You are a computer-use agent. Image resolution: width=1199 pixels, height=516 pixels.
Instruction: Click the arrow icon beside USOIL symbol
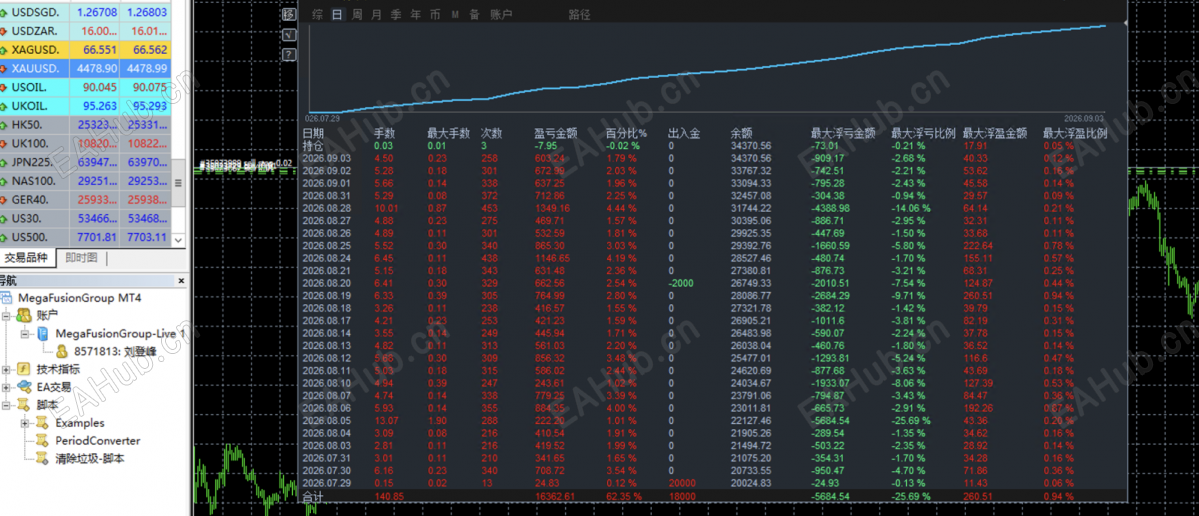point(4,87)
